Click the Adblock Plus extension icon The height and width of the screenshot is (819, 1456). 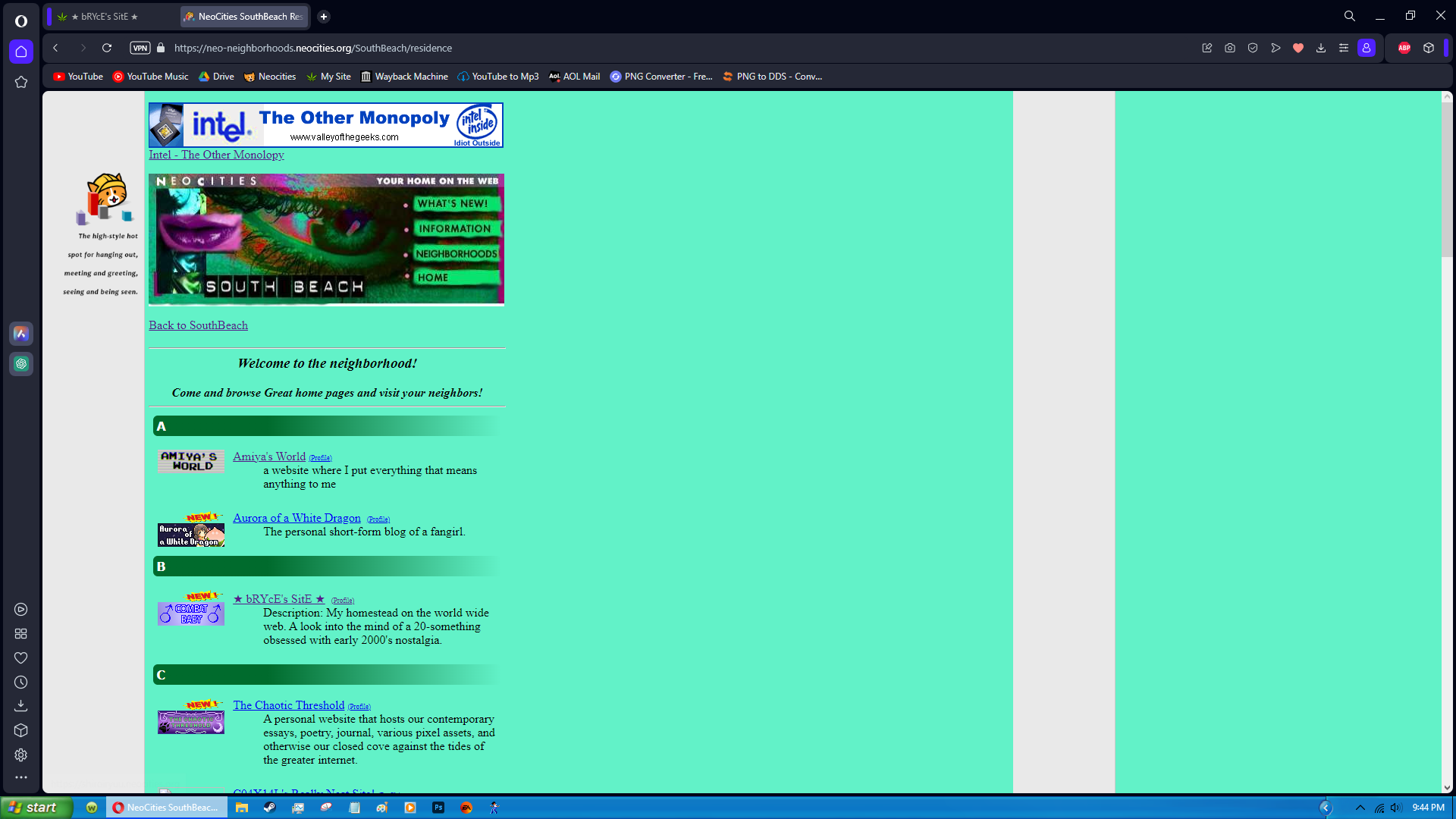pos(1404,48)
